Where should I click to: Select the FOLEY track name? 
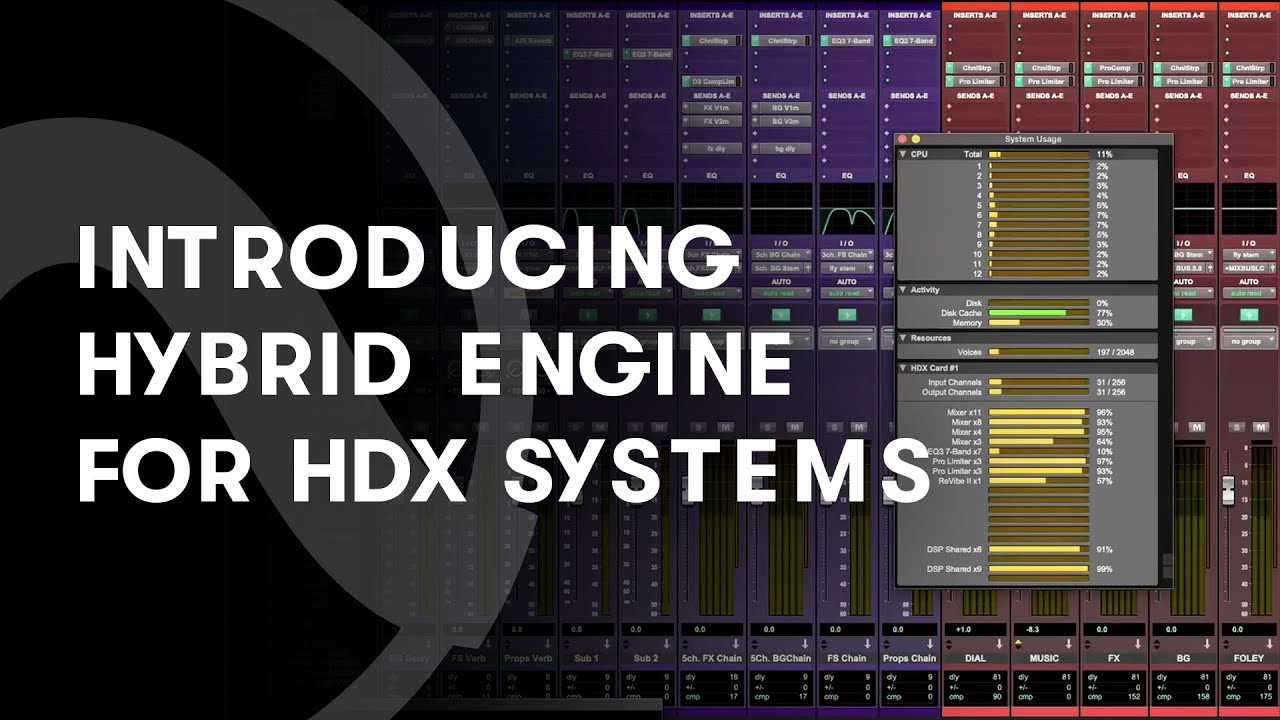tap(1249, 658)
